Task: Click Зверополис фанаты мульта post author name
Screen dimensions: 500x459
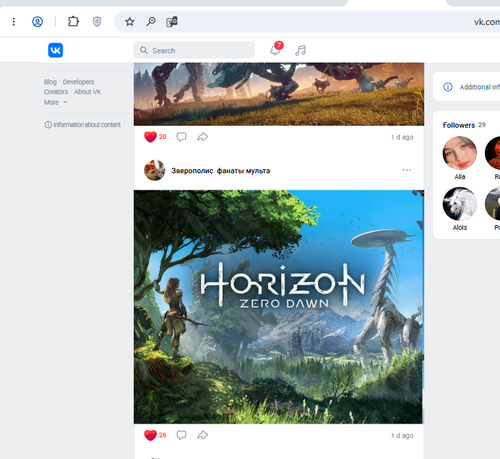Action: 221,171
